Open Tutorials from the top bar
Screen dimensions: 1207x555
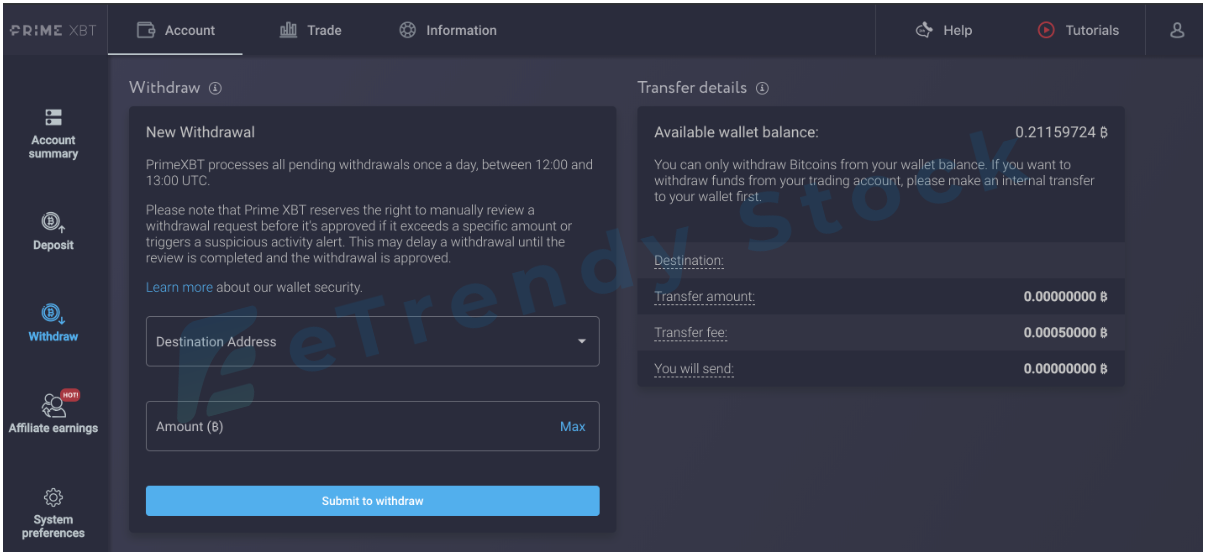click(1078, 30)
